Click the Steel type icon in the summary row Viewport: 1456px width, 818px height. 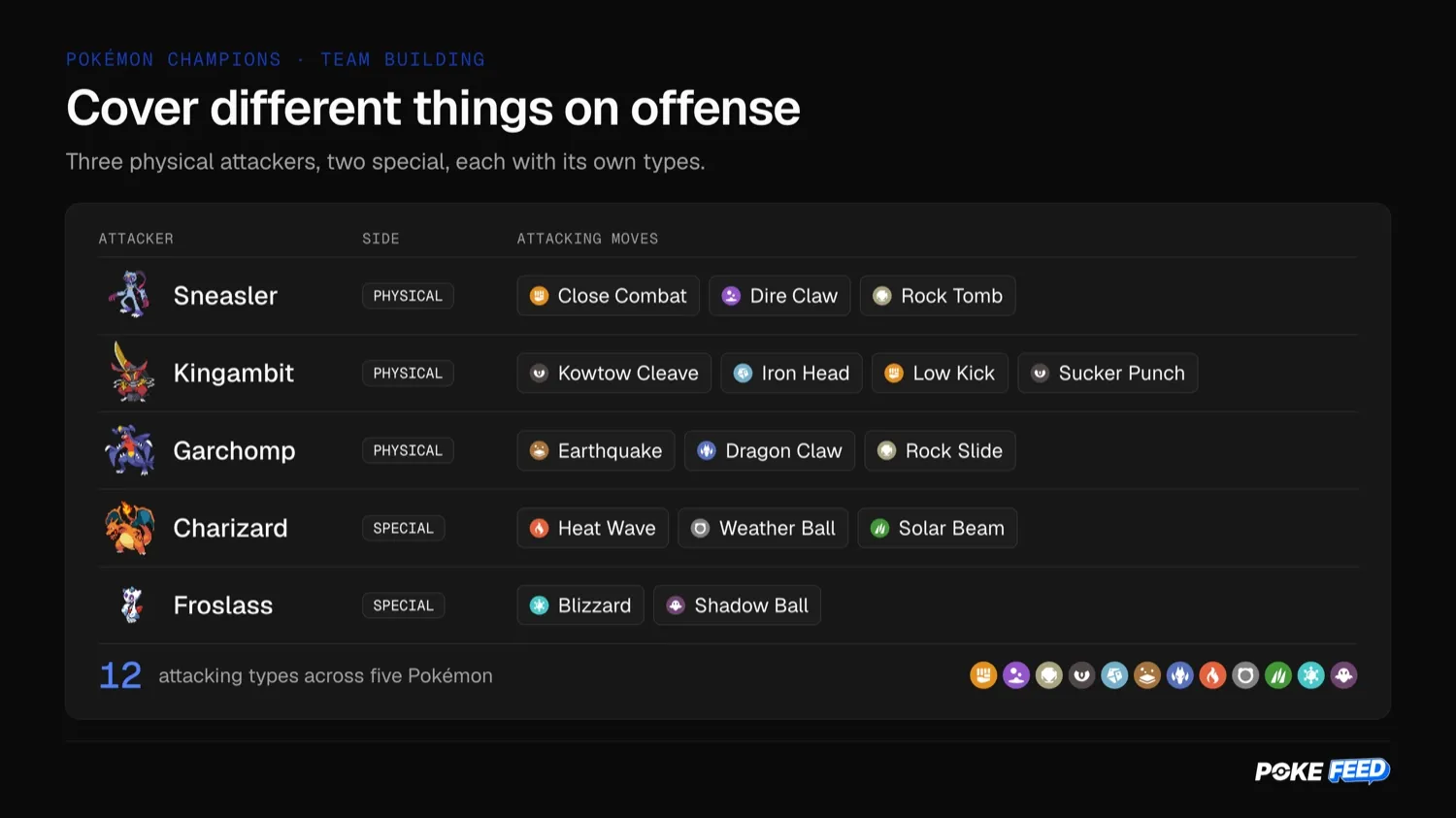pos(1114,675)
